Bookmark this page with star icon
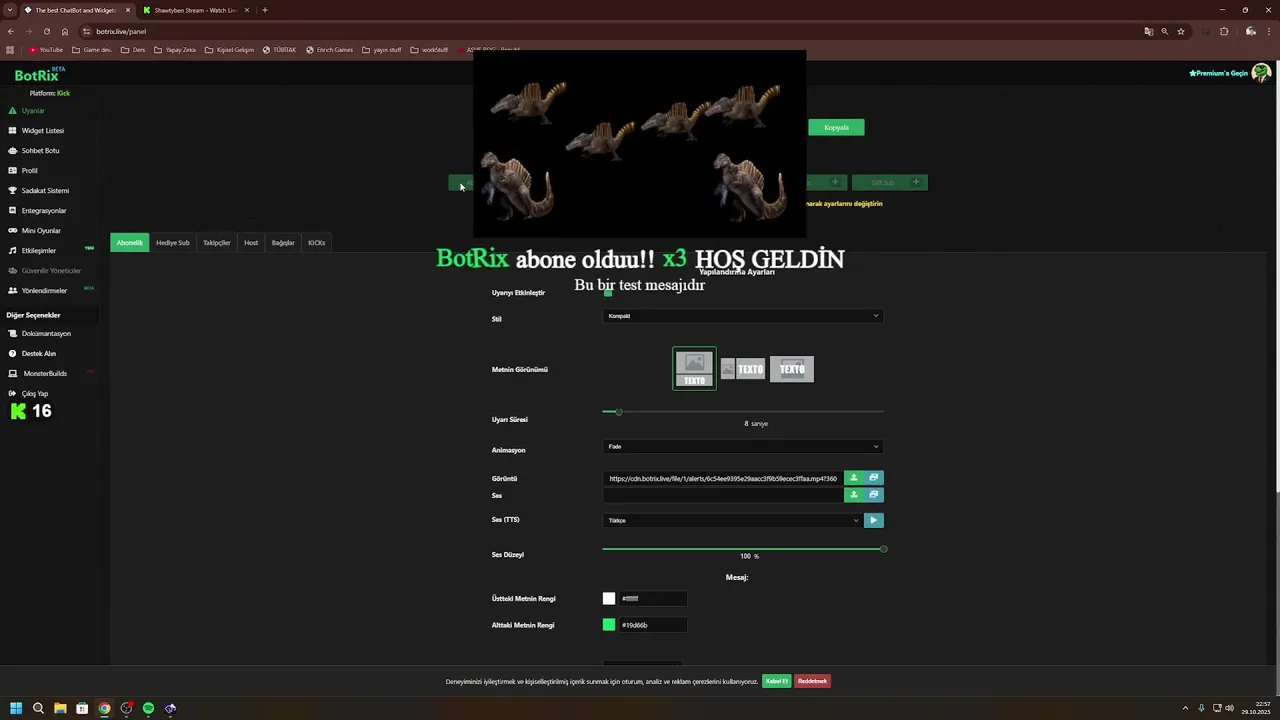Viewport: 1280px width, 720px height. (1181, 31)
